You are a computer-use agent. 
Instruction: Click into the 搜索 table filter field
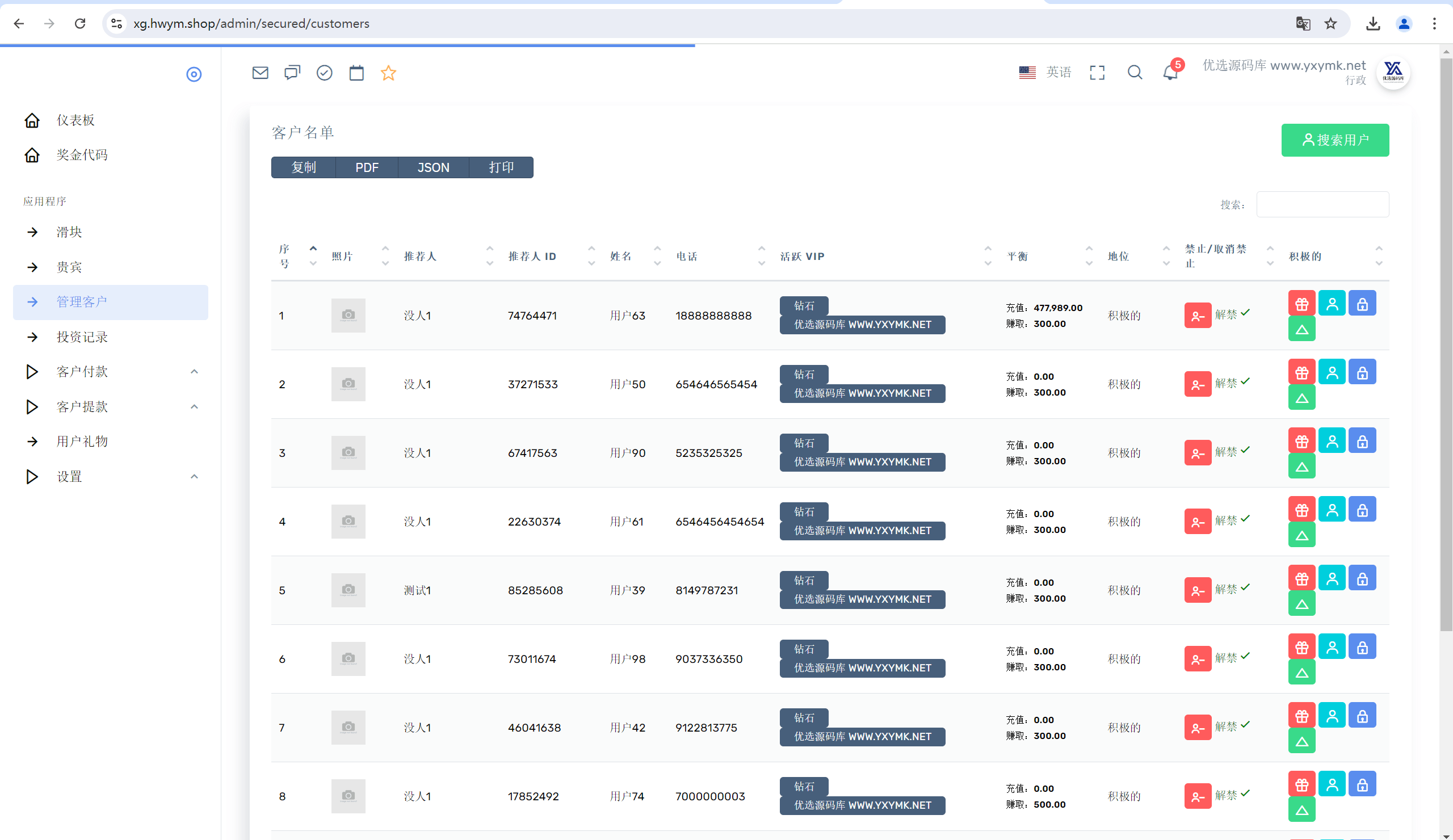pyautogui.click(x=1322, y=205)
